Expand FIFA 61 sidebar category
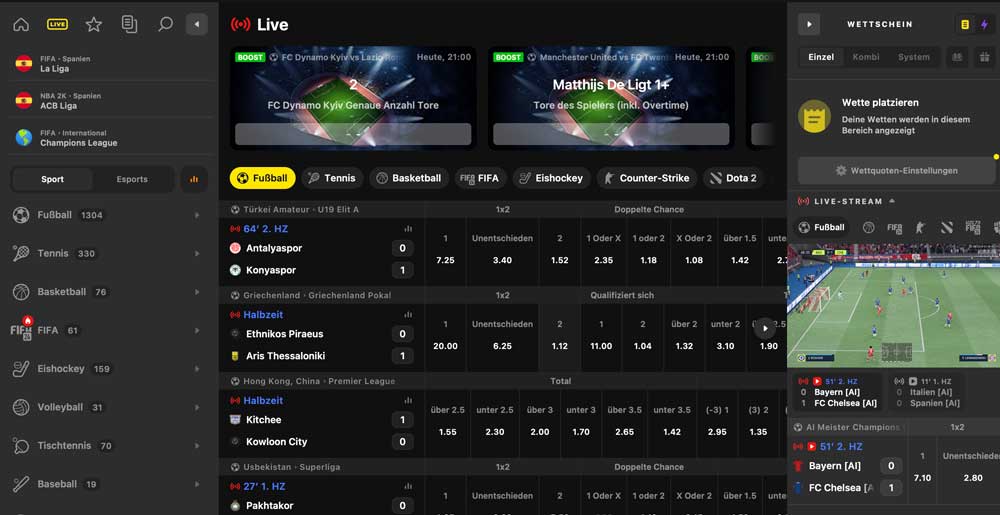1000x515 pixels. coord(108,330)
